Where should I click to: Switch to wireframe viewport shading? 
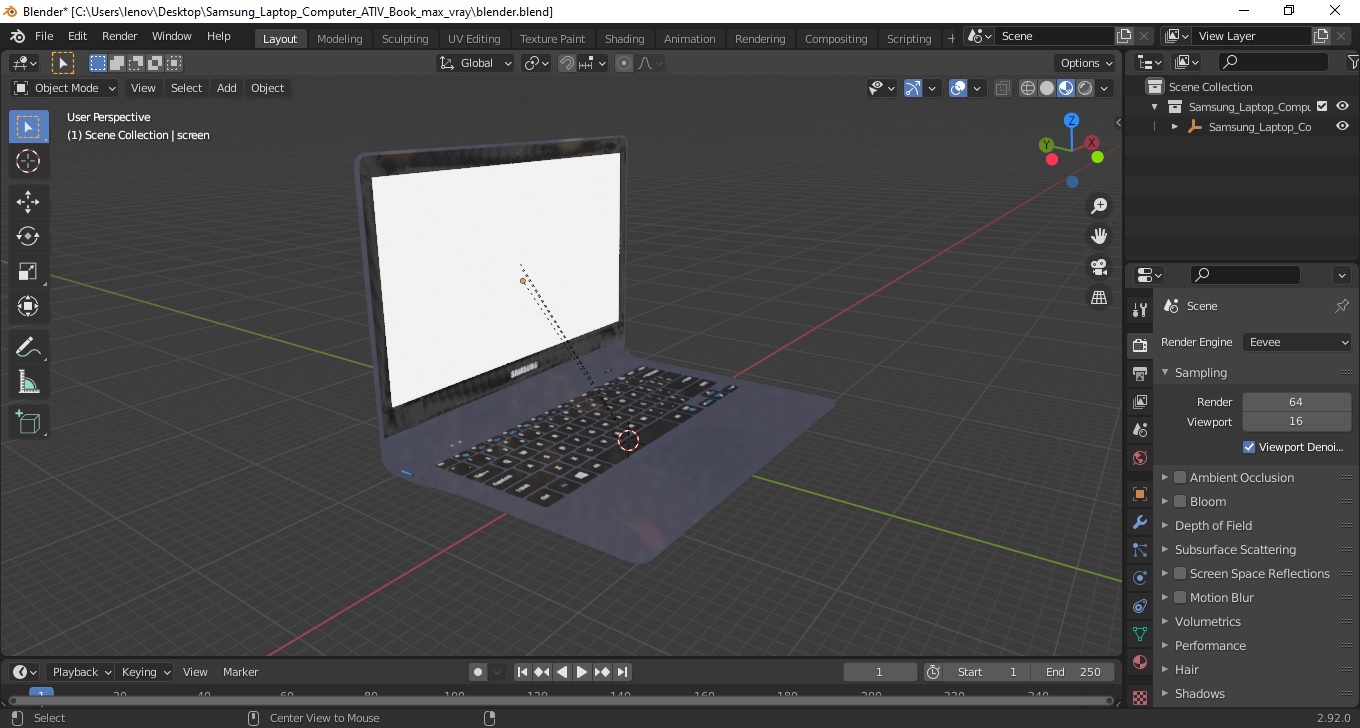point(1028,88)
